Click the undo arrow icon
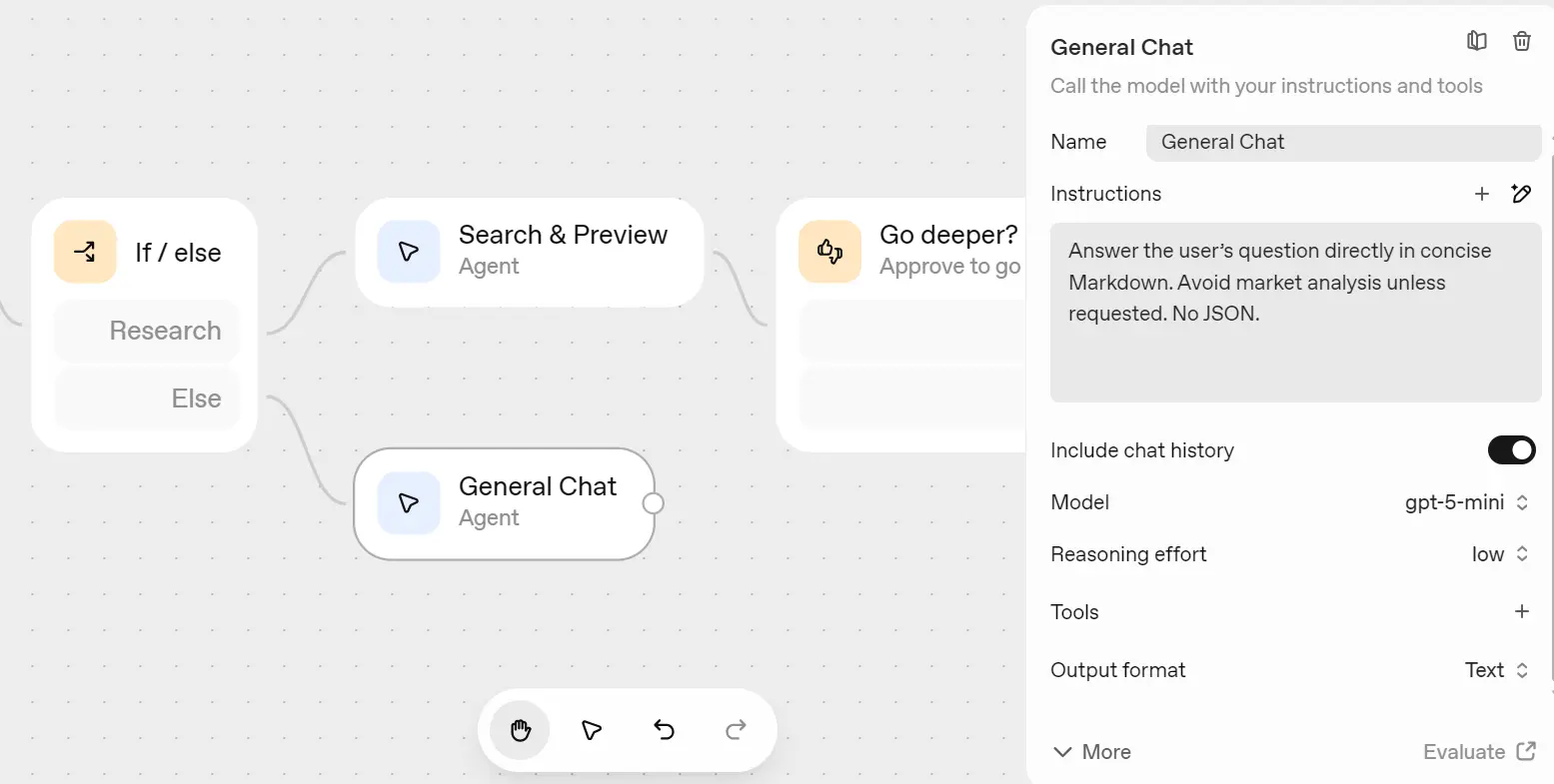 pyautogui.click(x=664, y=730)
